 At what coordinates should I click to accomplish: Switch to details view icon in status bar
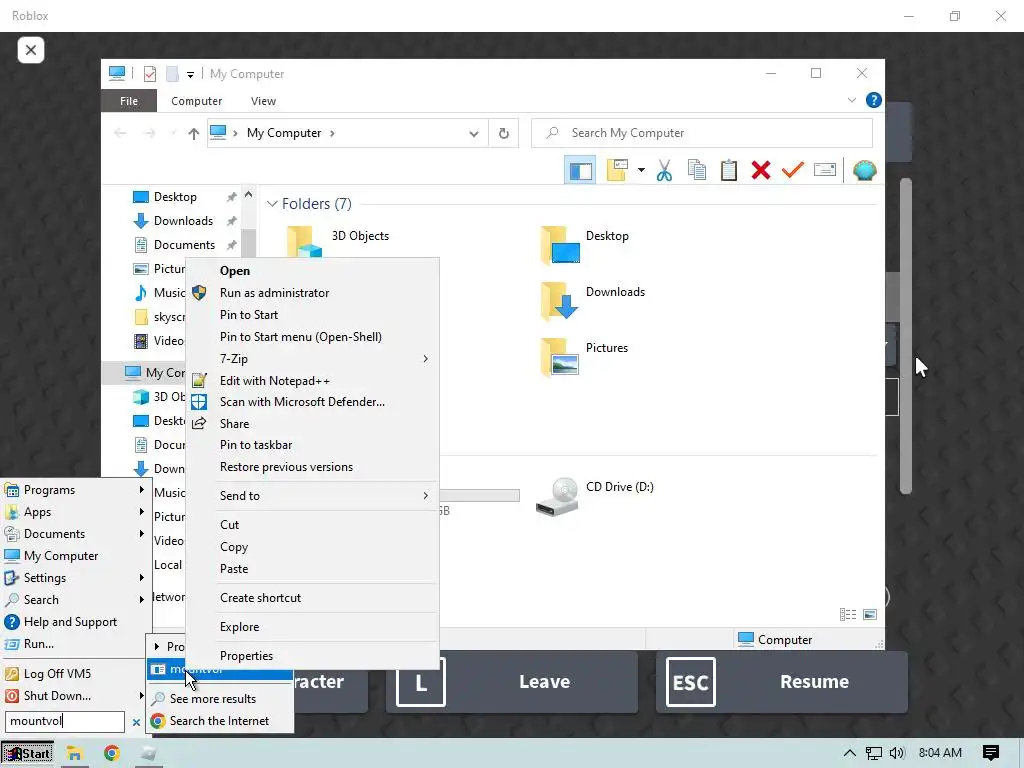point(848,615)
